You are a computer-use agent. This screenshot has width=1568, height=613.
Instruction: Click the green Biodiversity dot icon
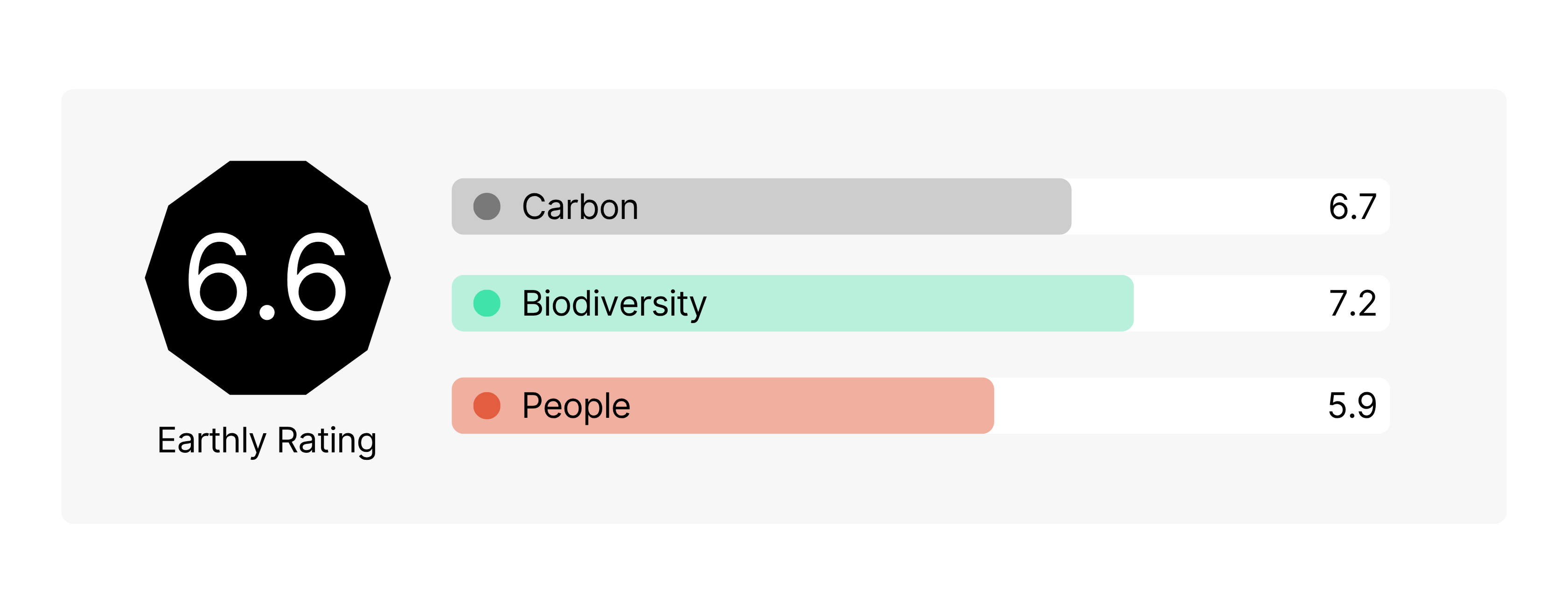coord(487,303)
